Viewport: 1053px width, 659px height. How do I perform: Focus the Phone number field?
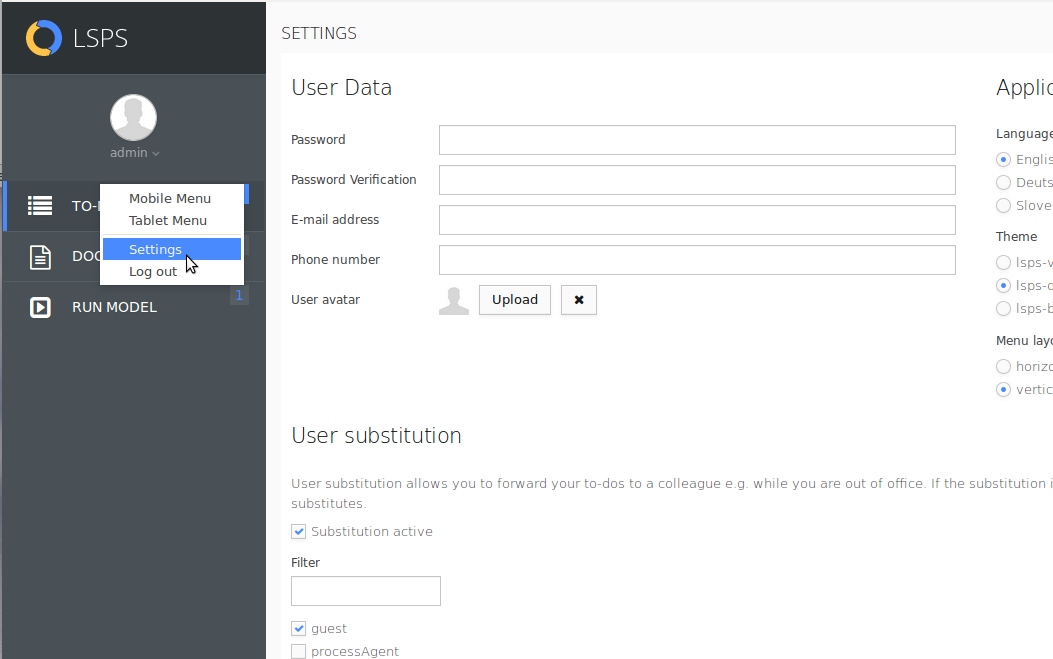click(x=697, y=260)
